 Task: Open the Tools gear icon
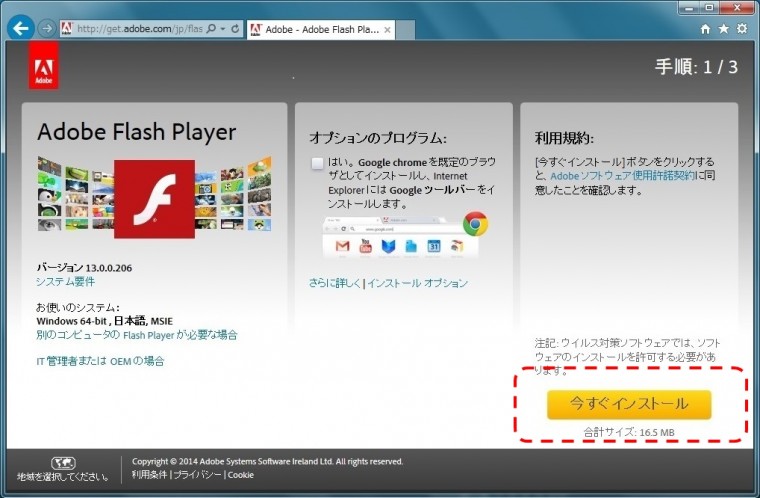click(x=742, y=29)
